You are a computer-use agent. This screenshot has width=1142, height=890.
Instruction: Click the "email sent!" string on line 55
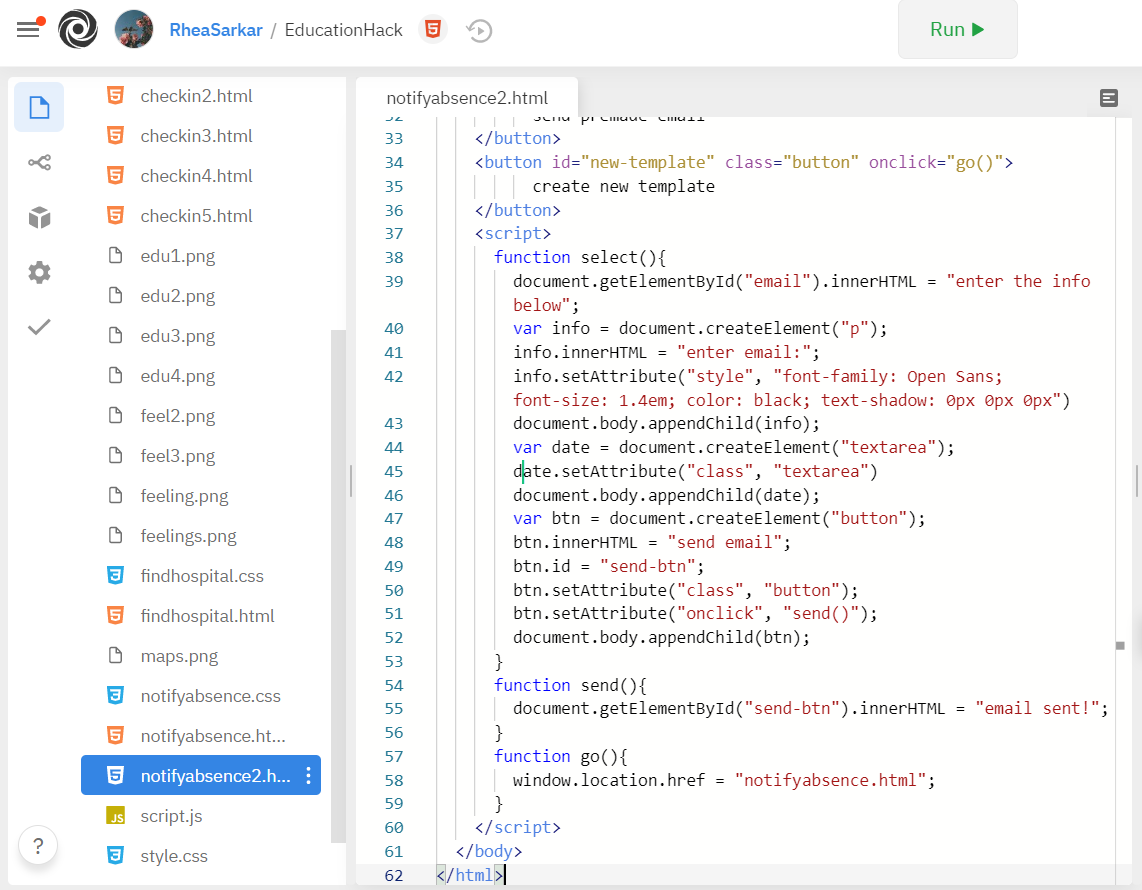1037,708
